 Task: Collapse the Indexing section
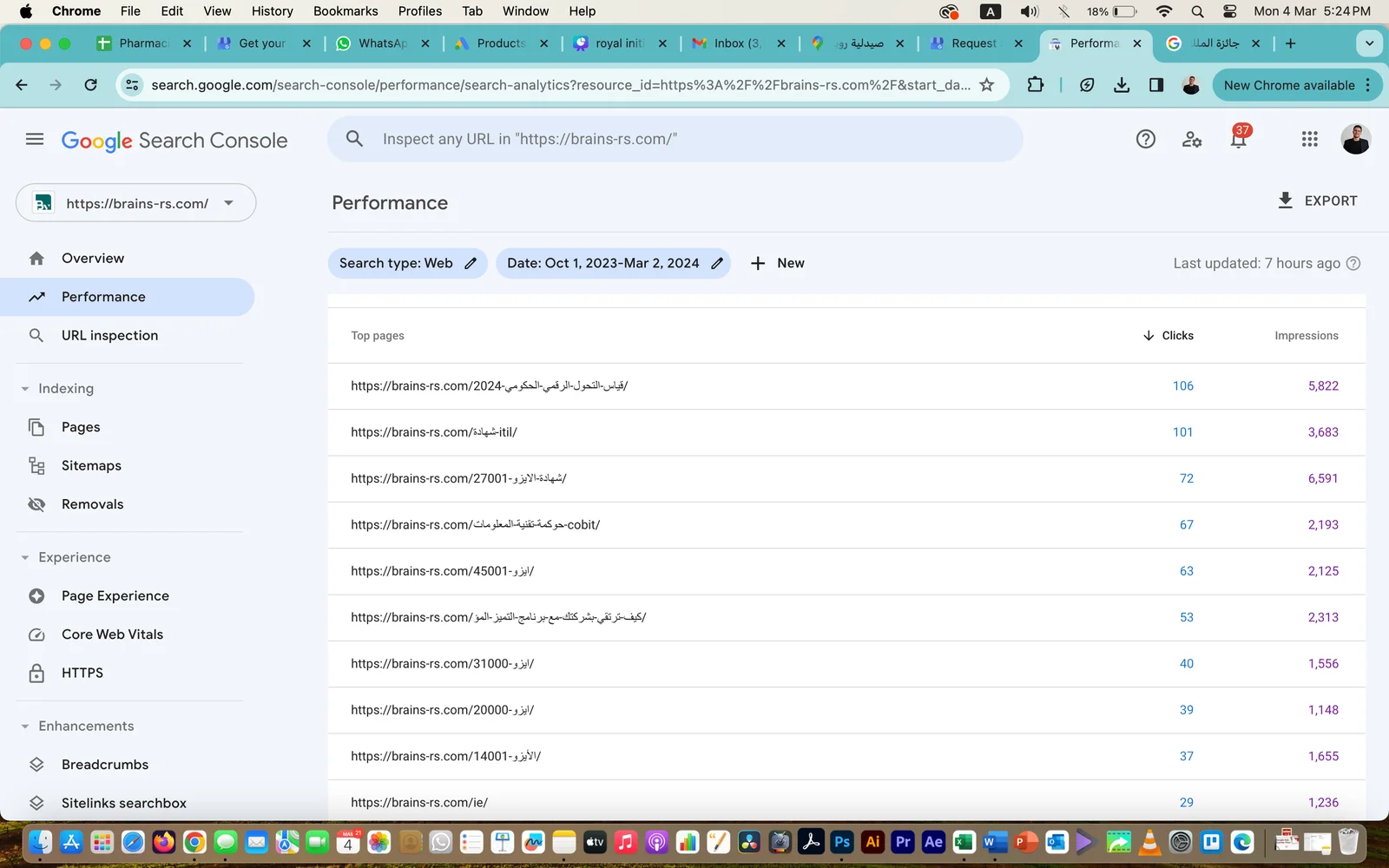[25, 389]
